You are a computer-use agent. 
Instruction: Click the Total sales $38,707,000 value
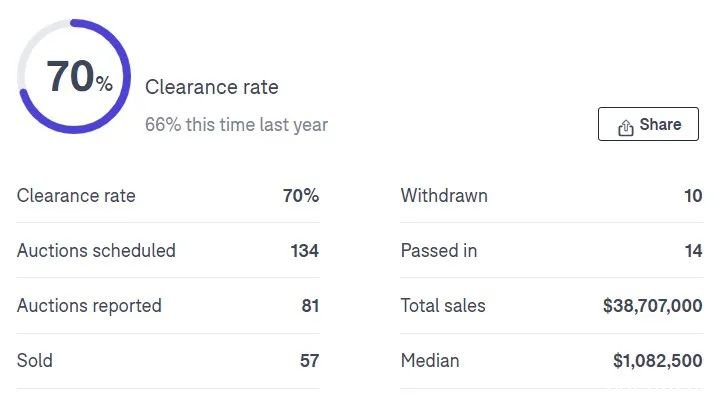653,306
